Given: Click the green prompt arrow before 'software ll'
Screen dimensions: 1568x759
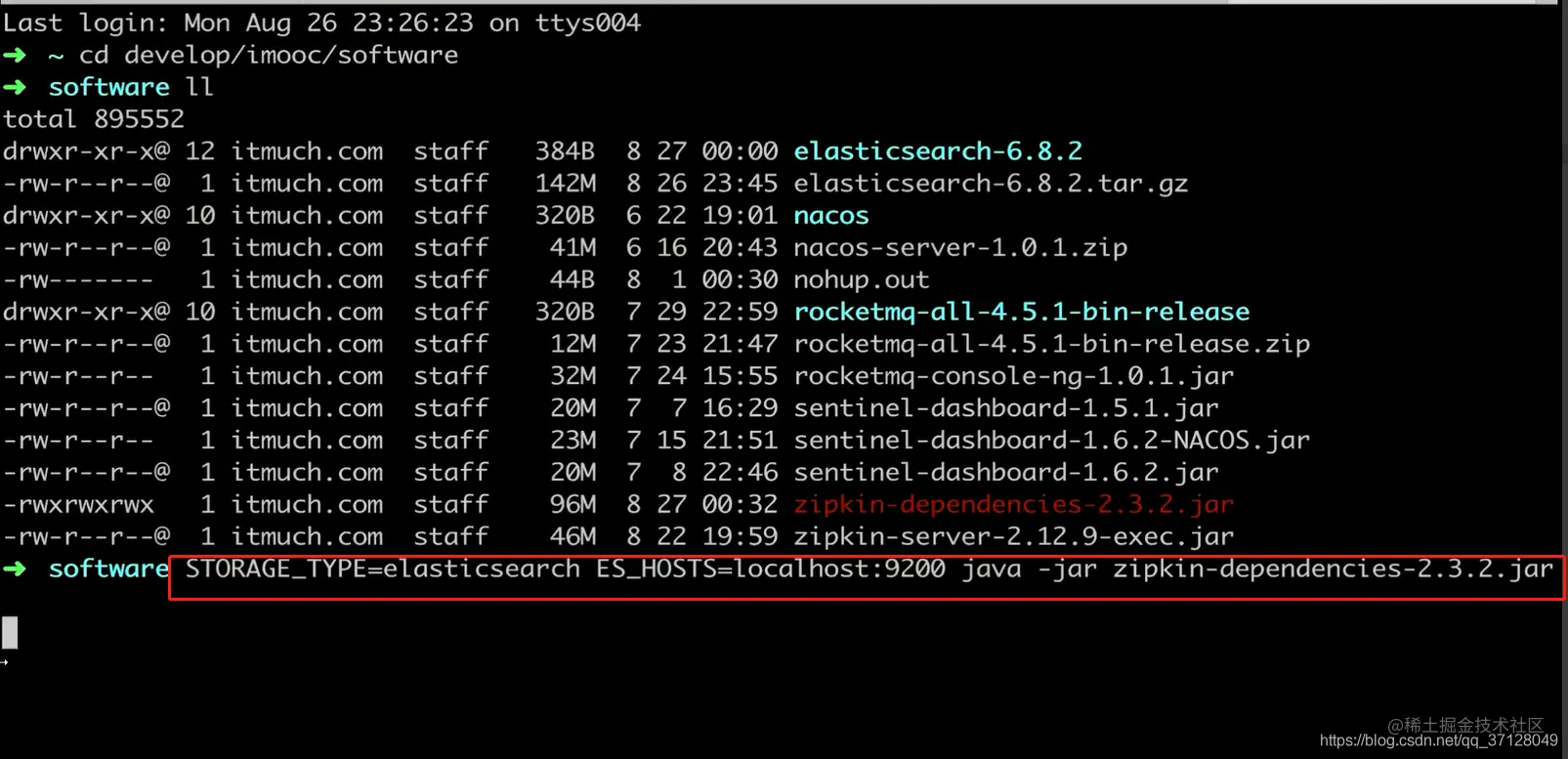Looking at the screenshot, I should [x=15, y=87].
